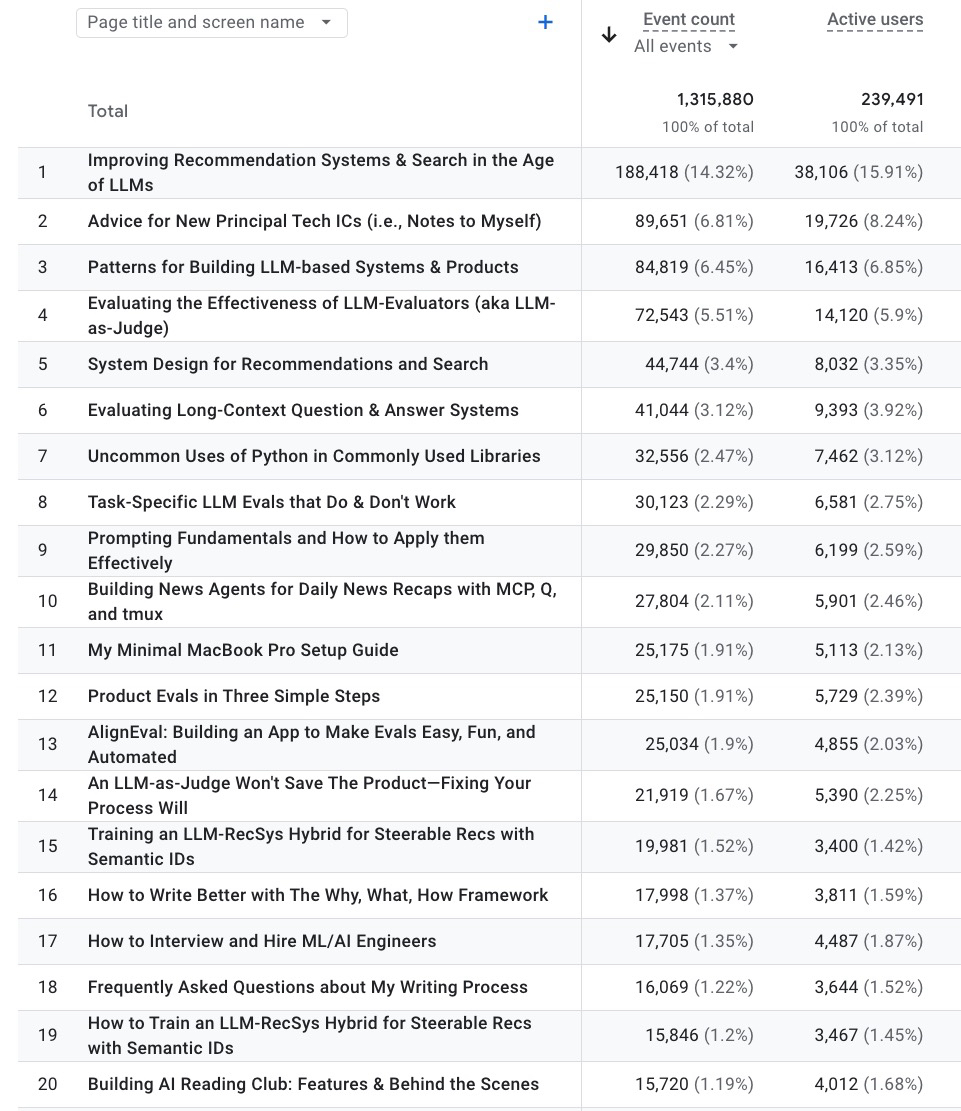Sort by the Active users column header

pos(875,19)
